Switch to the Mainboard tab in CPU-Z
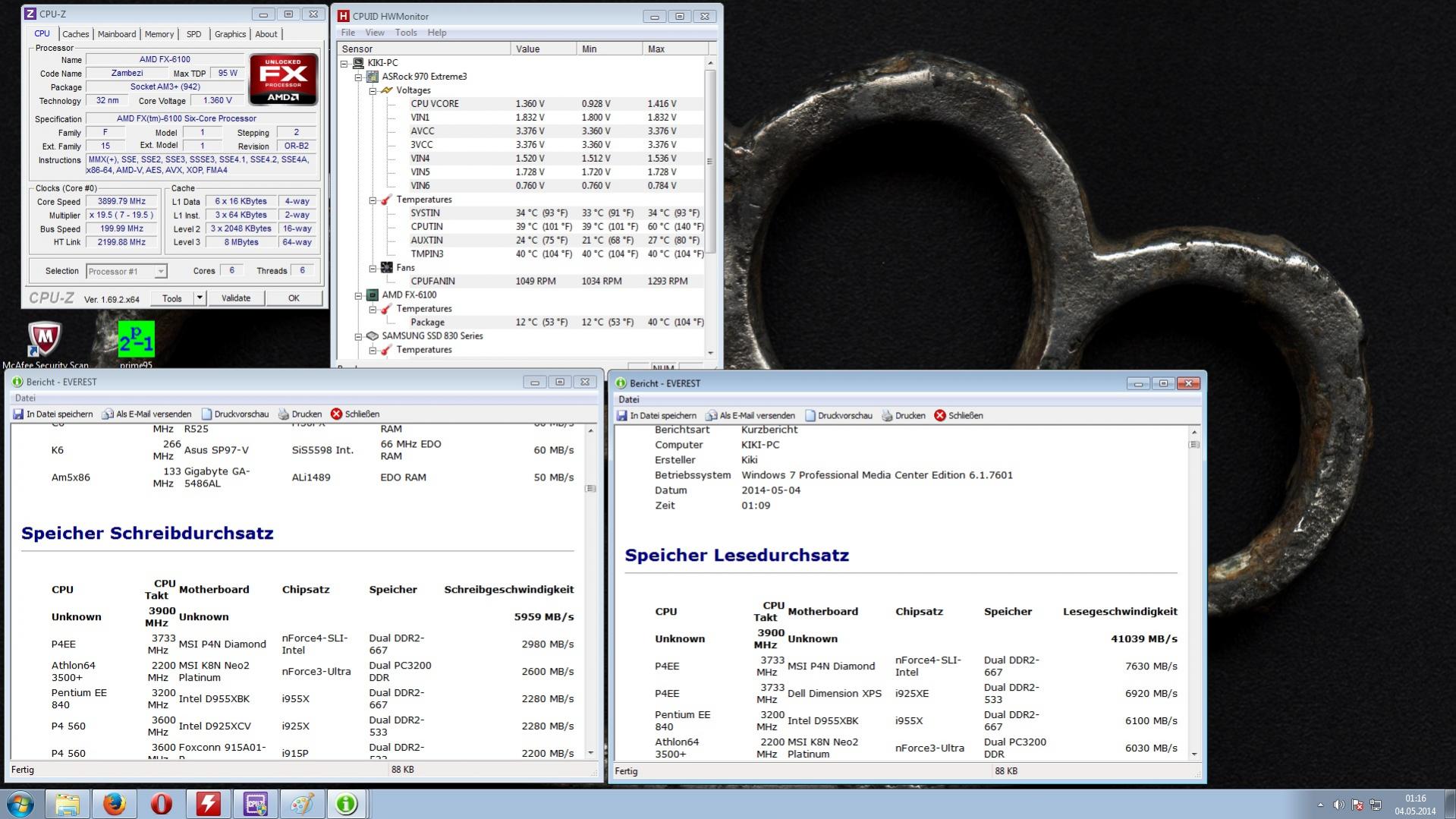 point(117,34)
